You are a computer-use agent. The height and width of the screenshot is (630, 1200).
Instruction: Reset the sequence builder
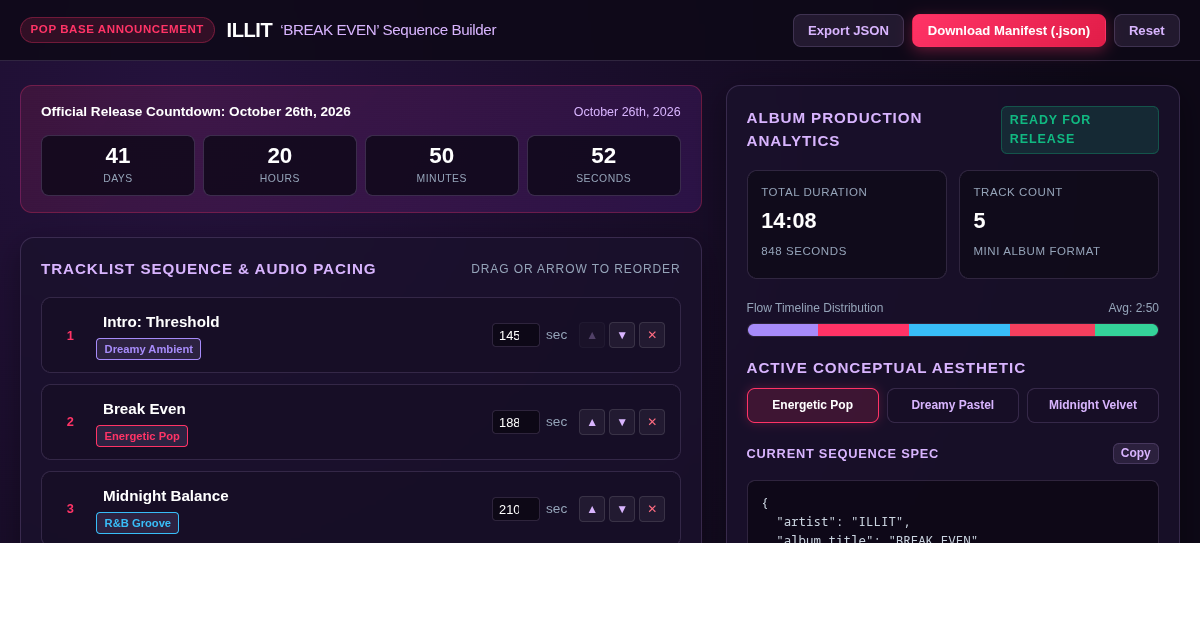pos(1147,30)
